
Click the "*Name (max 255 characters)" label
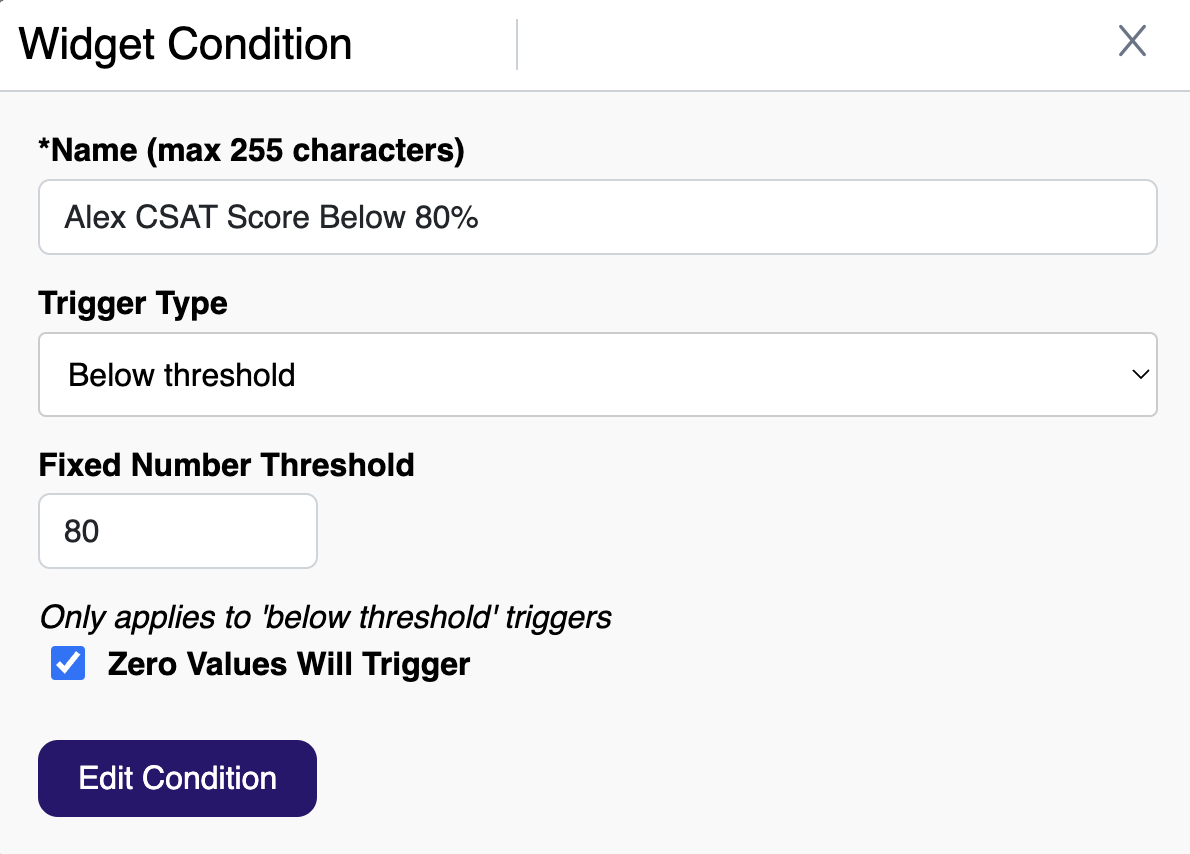coord(251,151)
